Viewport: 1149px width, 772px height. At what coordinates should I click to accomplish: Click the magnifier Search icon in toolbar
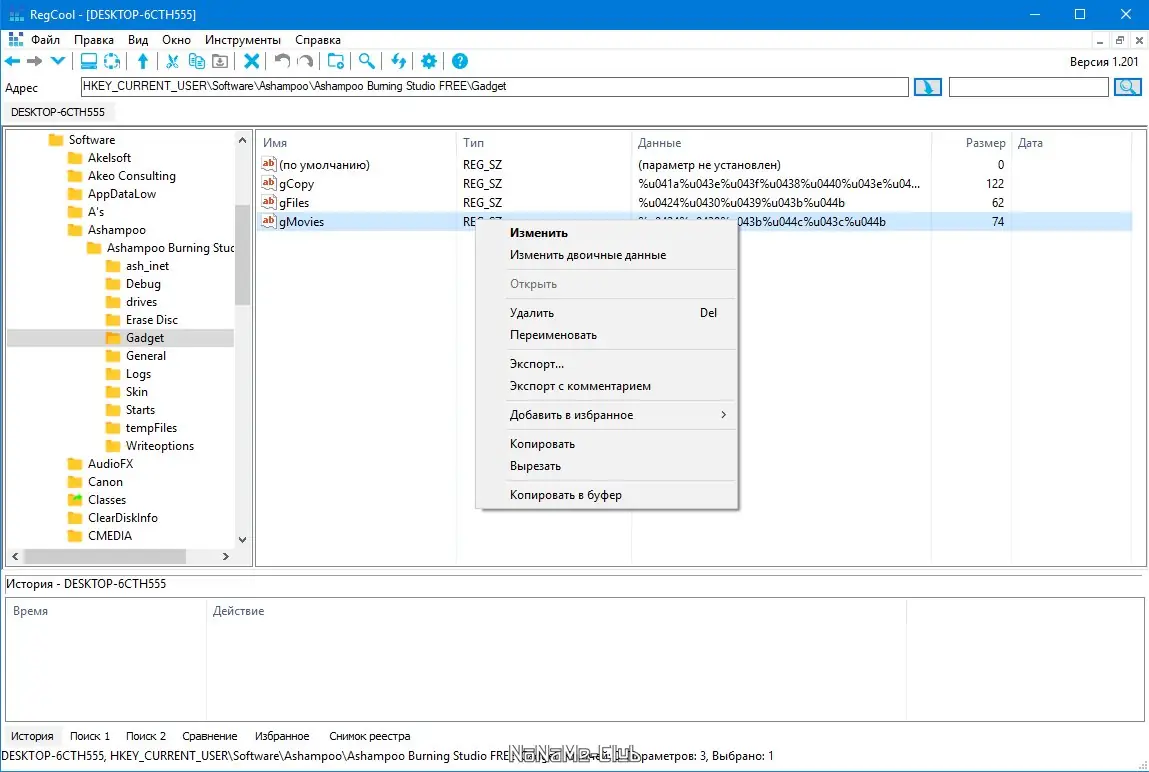(x=366, y=62)
